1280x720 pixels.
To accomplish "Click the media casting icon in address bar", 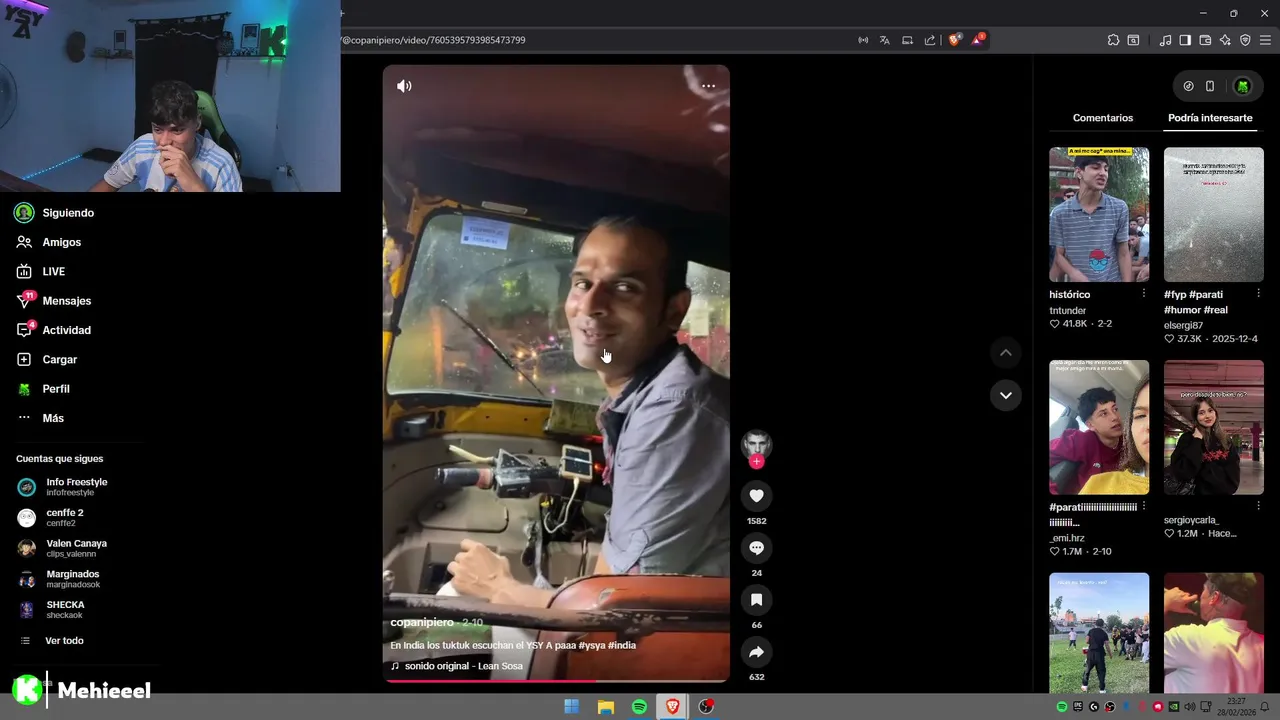I will (x=863, y=40).
